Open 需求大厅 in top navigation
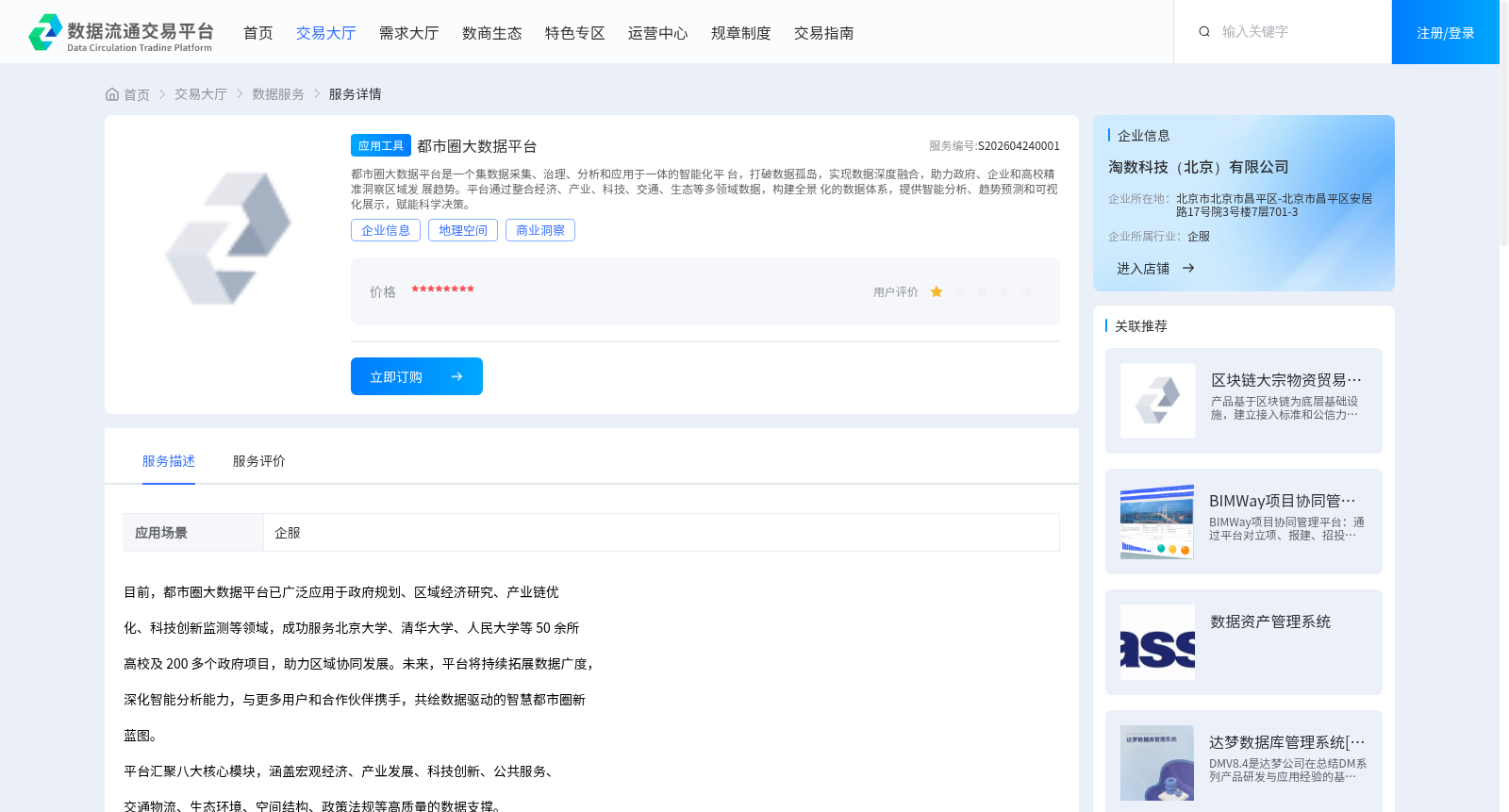Viewport: 1509px width, 812px height. [x=409, y=33]
